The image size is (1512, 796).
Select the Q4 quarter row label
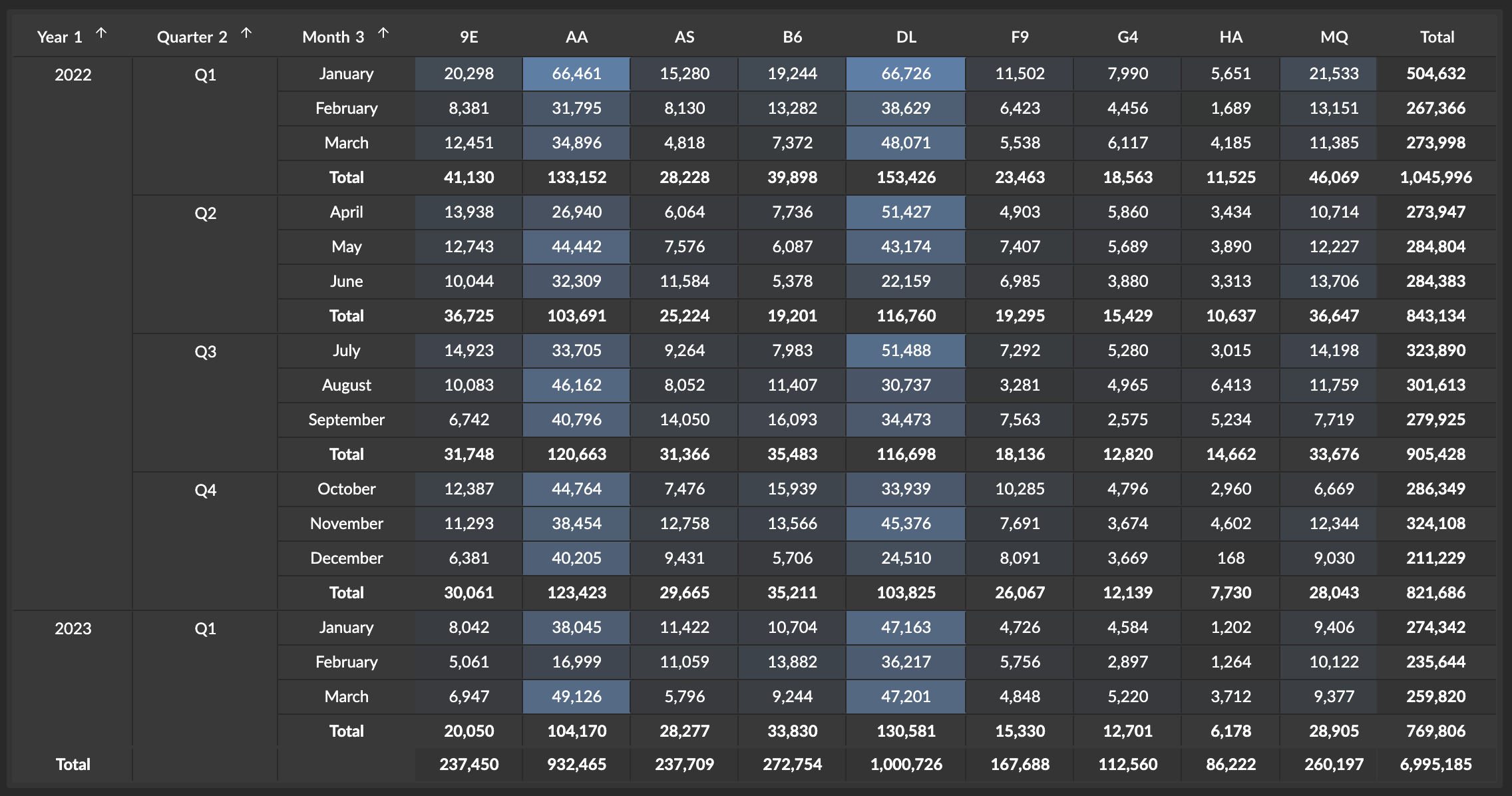click(x=205, y=490)
